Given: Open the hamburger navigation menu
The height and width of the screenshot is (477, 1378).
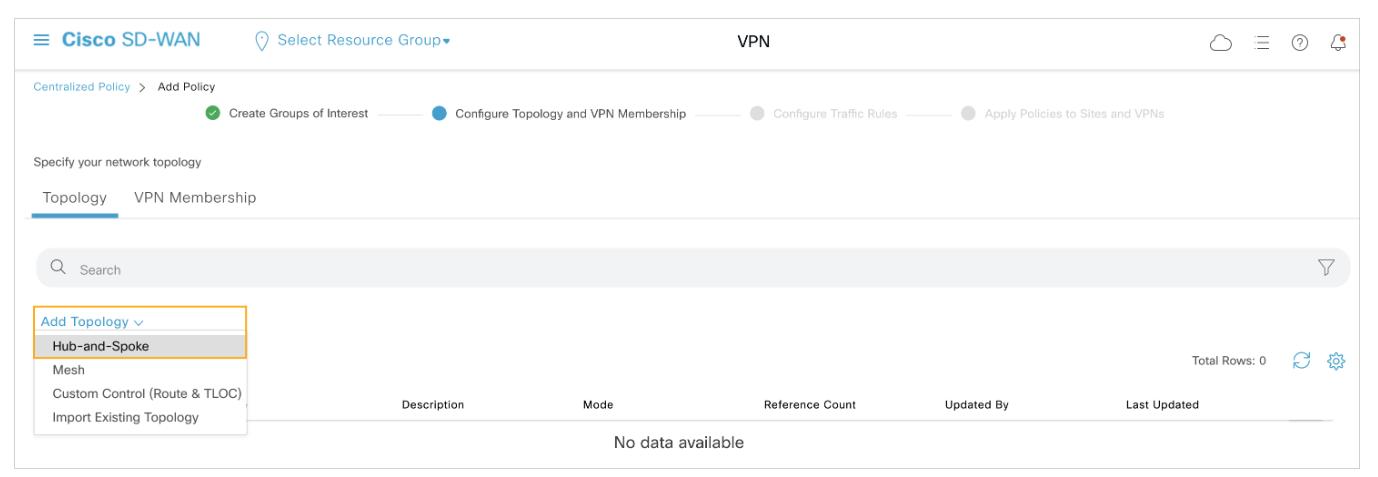Looking at the screenshot, I should coord(41,40).
